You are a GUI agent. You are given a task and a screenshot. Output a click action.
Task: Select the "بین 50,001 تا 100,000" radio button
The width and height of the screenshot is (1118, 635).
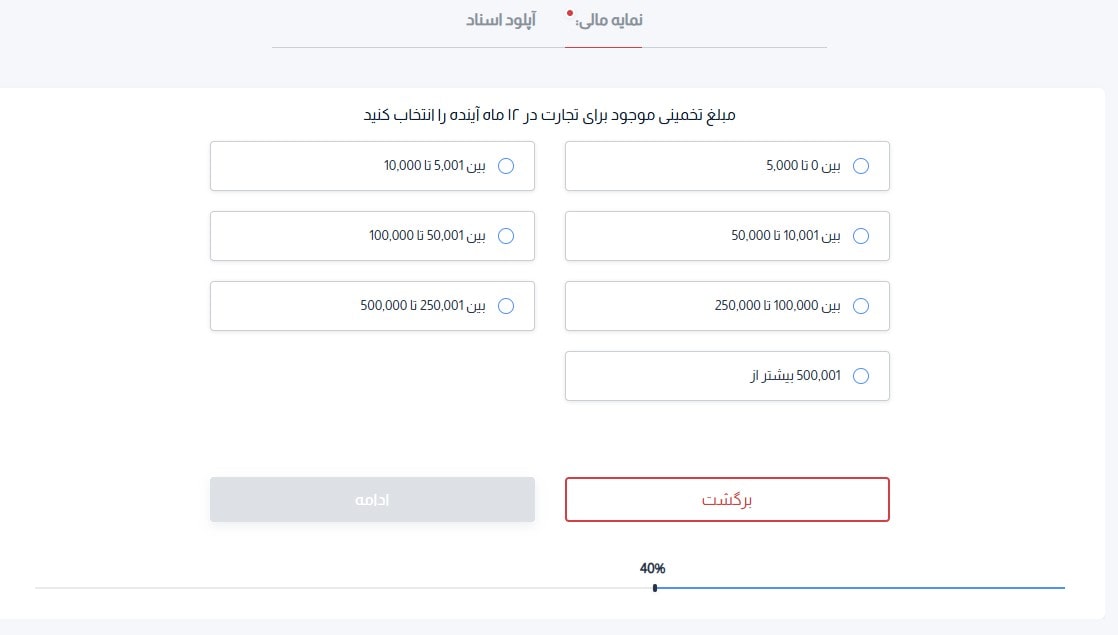506,236
